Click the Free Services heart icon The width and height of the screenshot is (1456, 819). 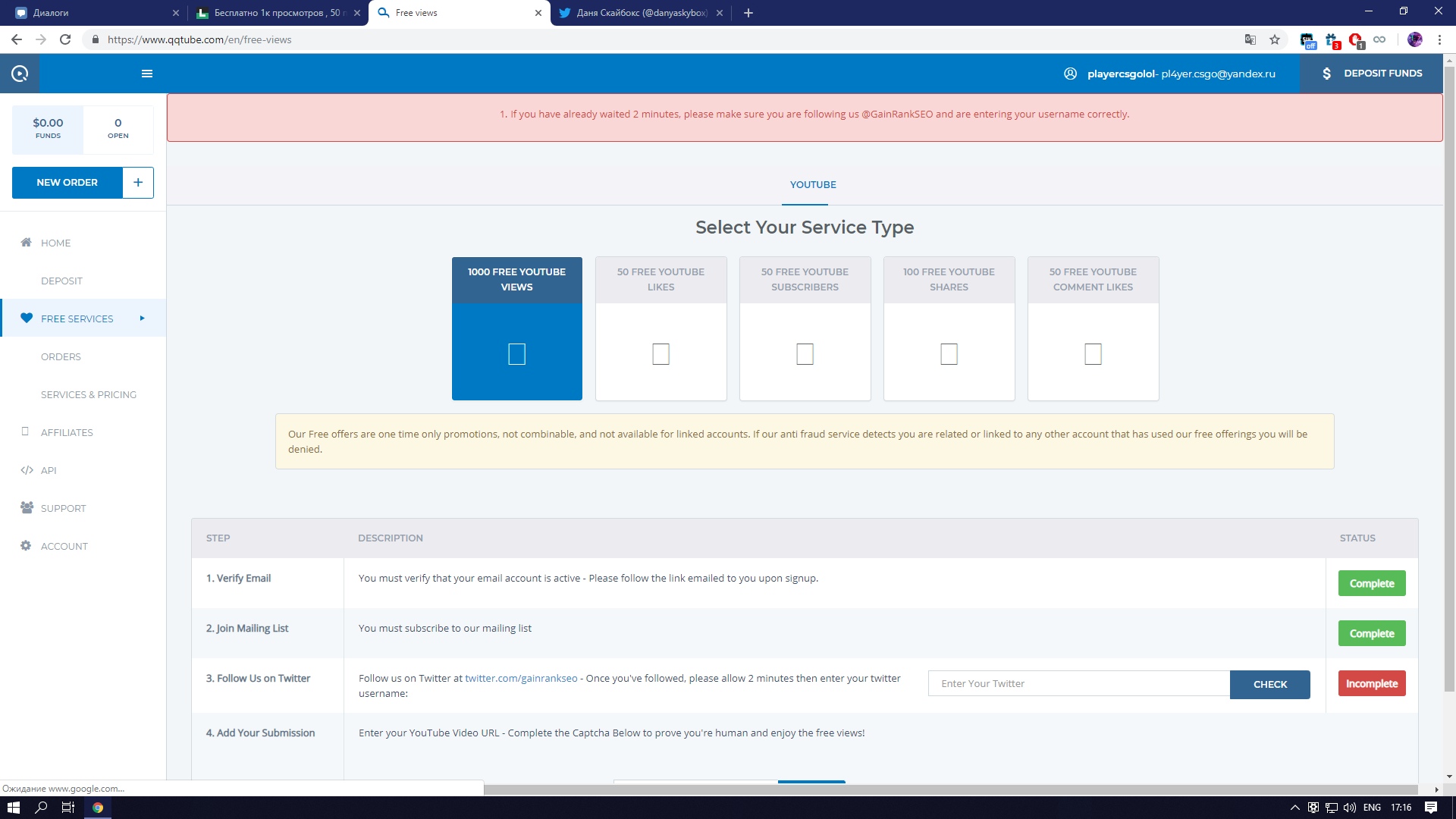click(x=27, y=318)
